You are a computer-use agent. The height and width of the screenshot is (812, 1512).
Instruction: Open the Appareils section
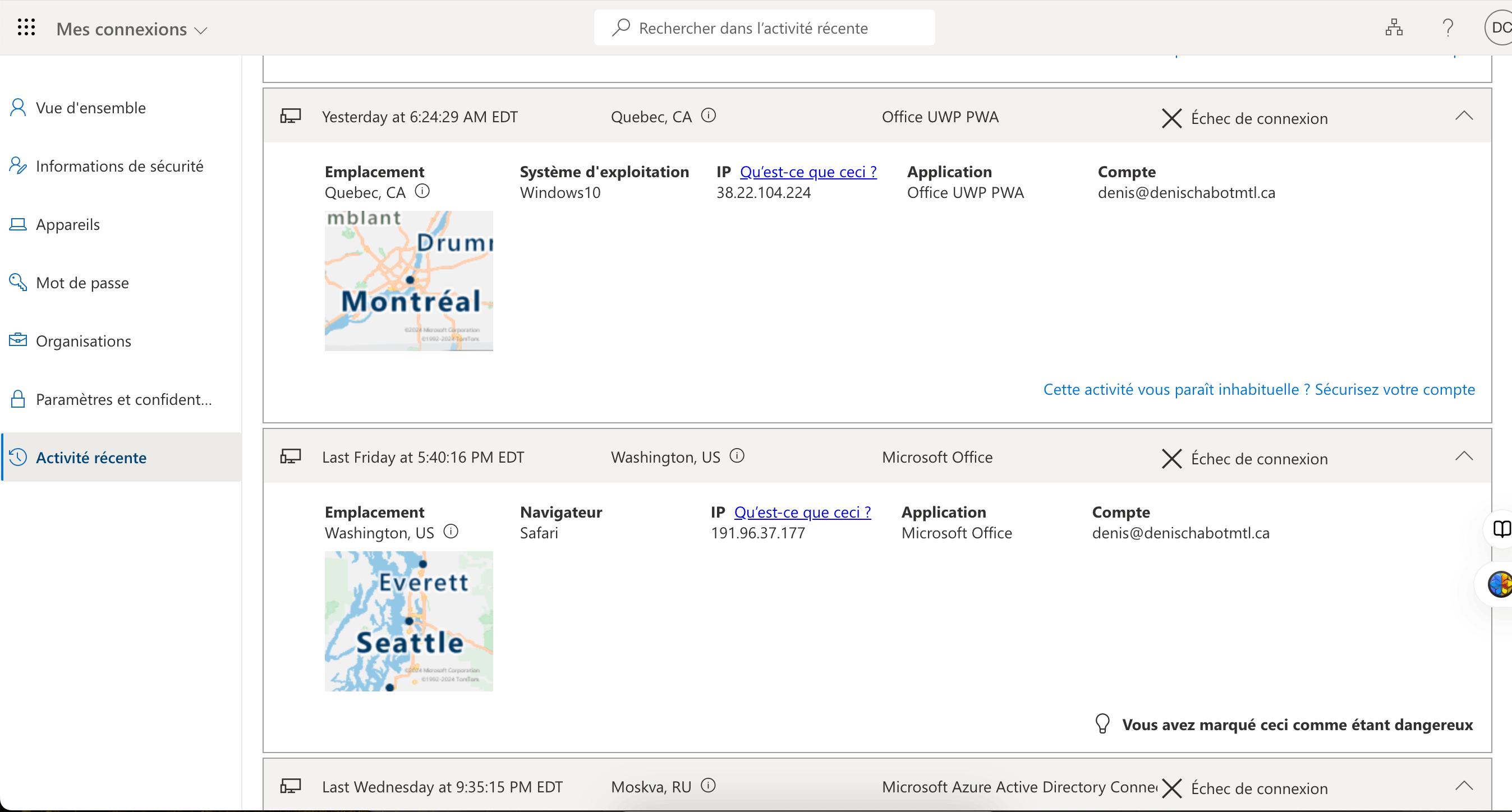tap(67, 224)
